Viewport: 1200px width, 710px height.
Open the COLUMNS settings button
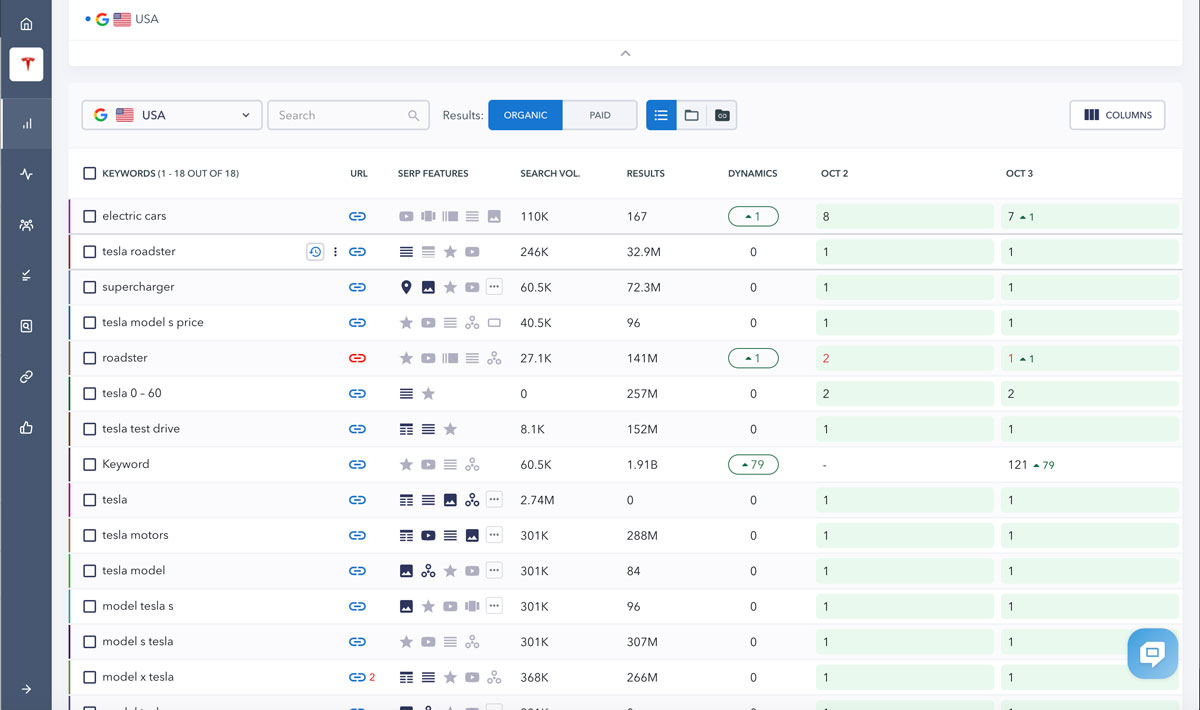click(1117, 115)
